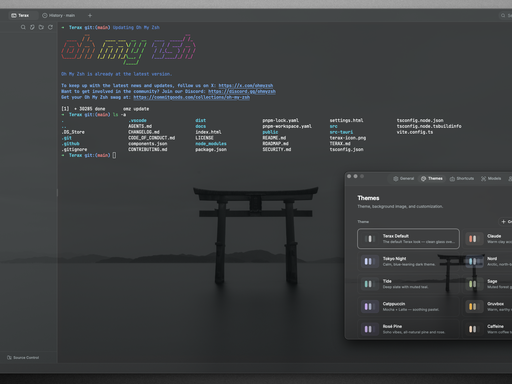The width and height of the screenshot is (512, 384).
Task: Click 'vite.config.ts' in the terminal listing
Action: (x=415, y=132)
